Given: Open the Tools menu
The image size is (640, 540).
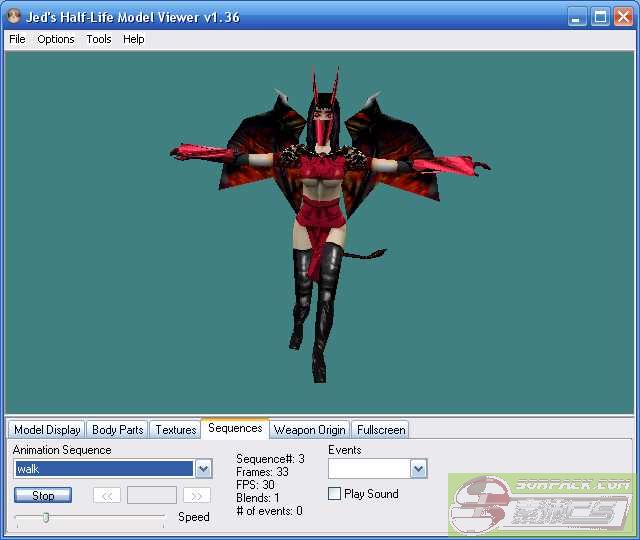Looking at the screenshot, I should 99,39.
